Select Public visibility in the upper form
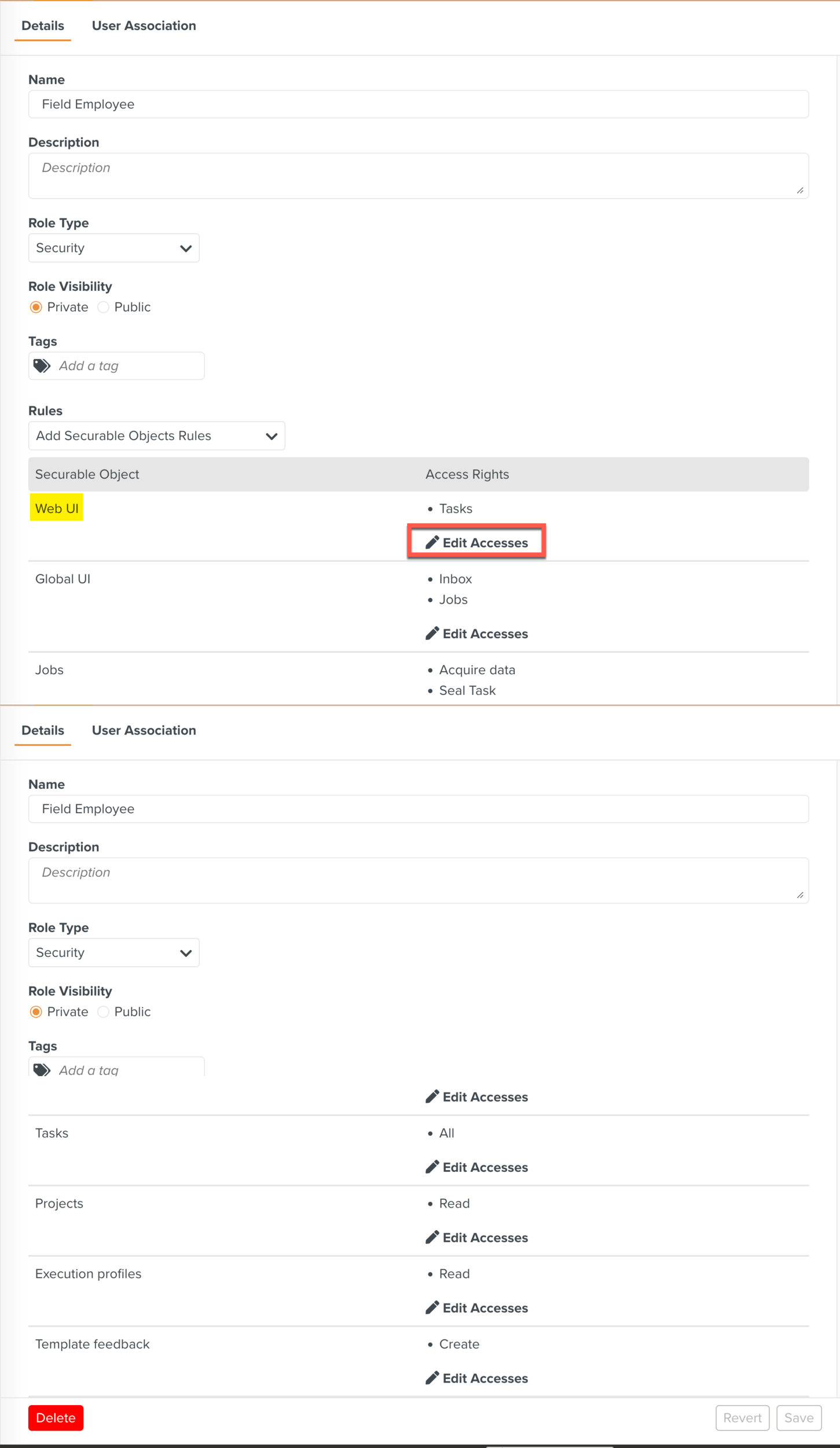Viewport: 840px width, 1448px height. [103, 307]
